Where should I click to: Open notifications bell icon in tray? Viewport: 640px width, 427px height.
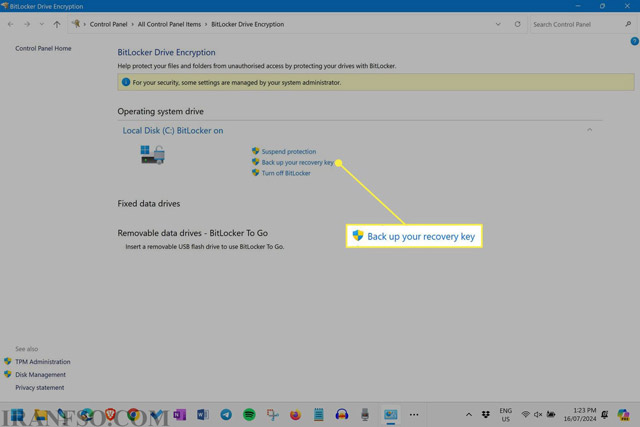click(604, 415)
